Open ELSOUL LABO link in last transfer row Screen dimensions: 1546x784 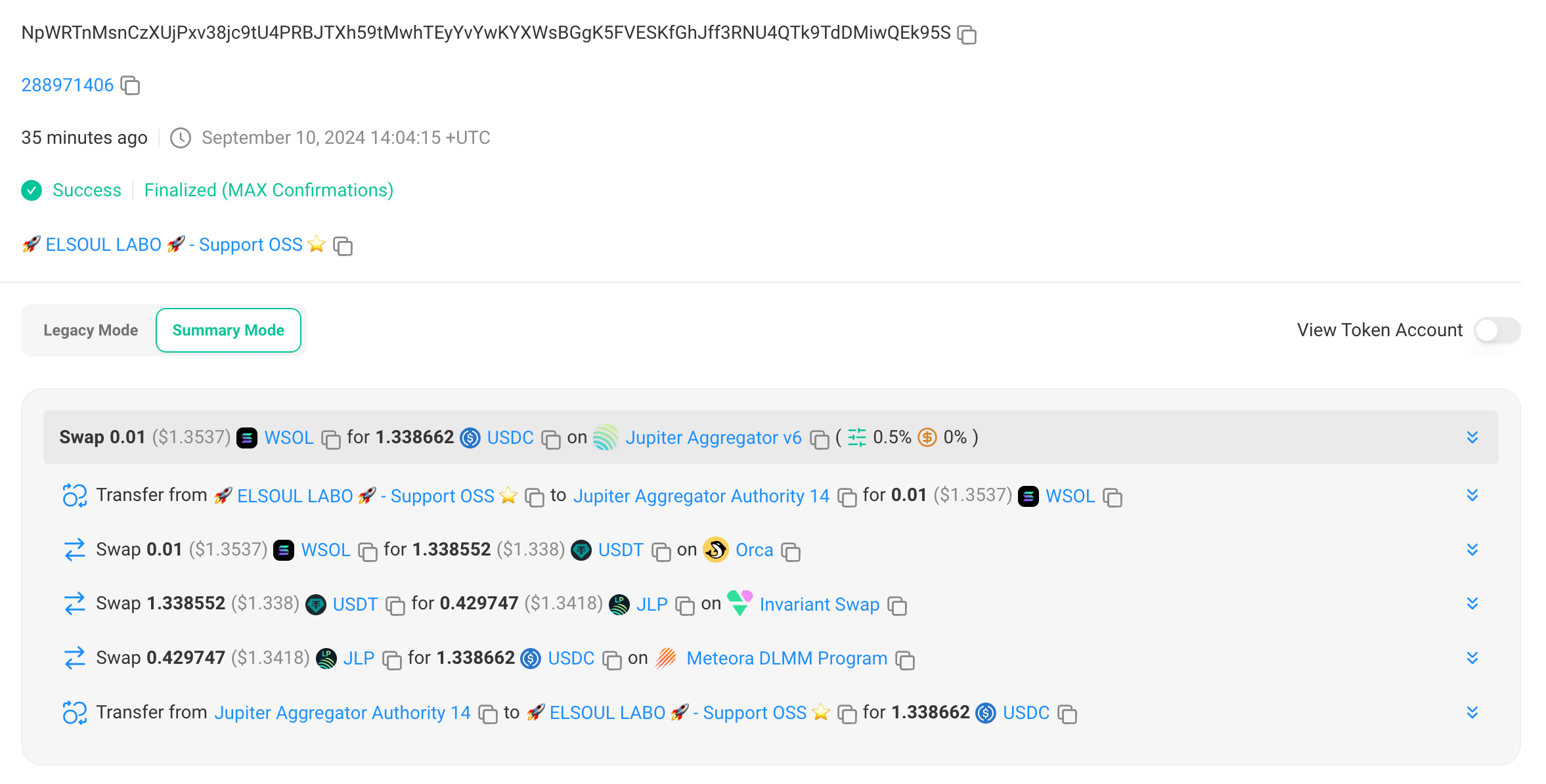pyautogui.click(x=678, y=713)
